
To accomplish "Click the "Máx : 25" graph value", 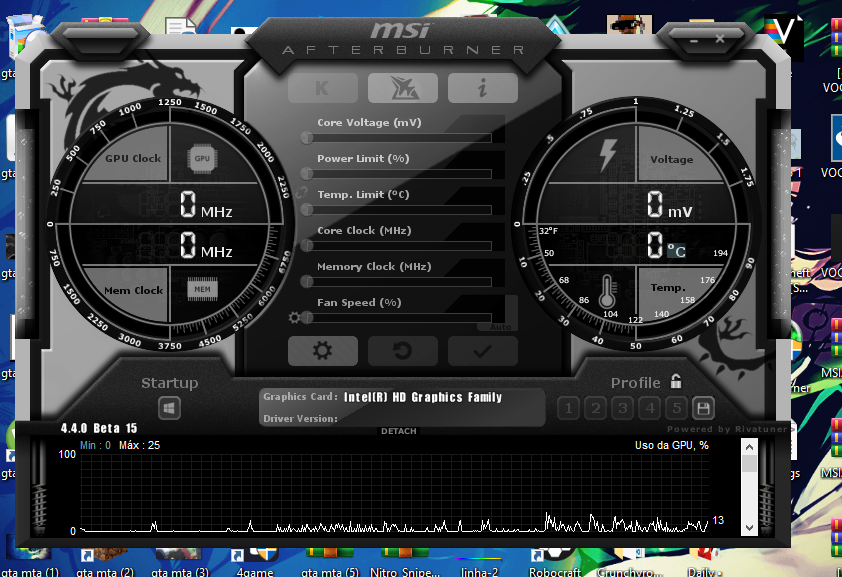I will tap(140, 445).
